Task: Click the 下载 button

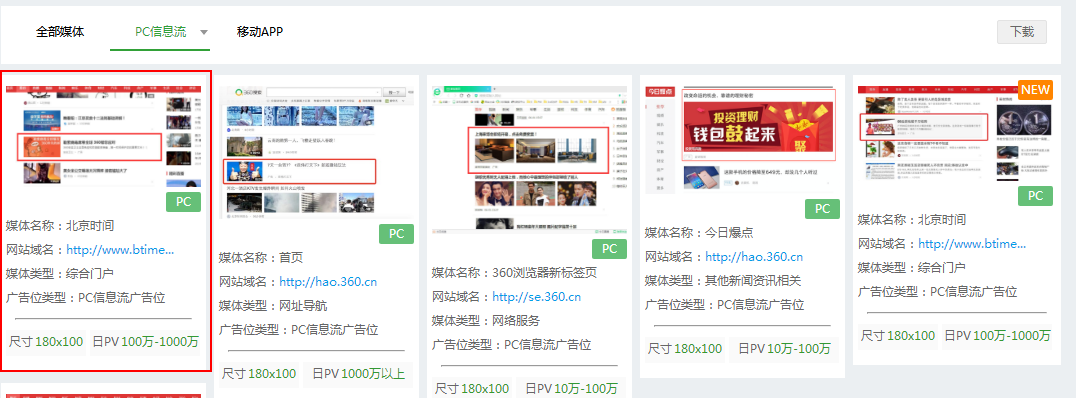Action: click(x=1022, y=32)
